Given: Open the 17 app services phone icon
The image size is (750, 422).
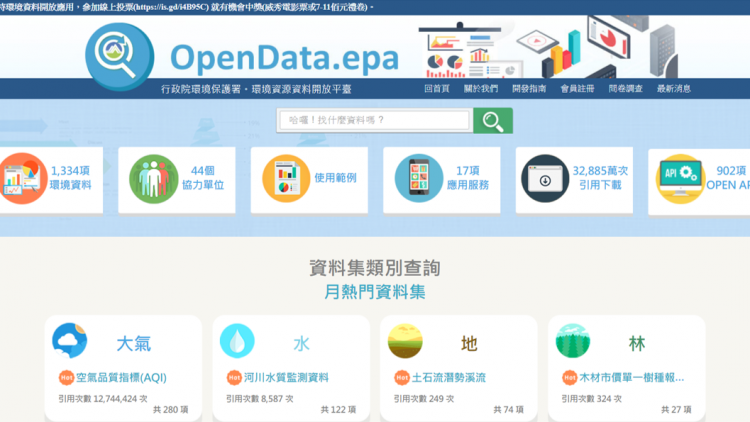Looking at the screenshot, I should click(419, 178).
